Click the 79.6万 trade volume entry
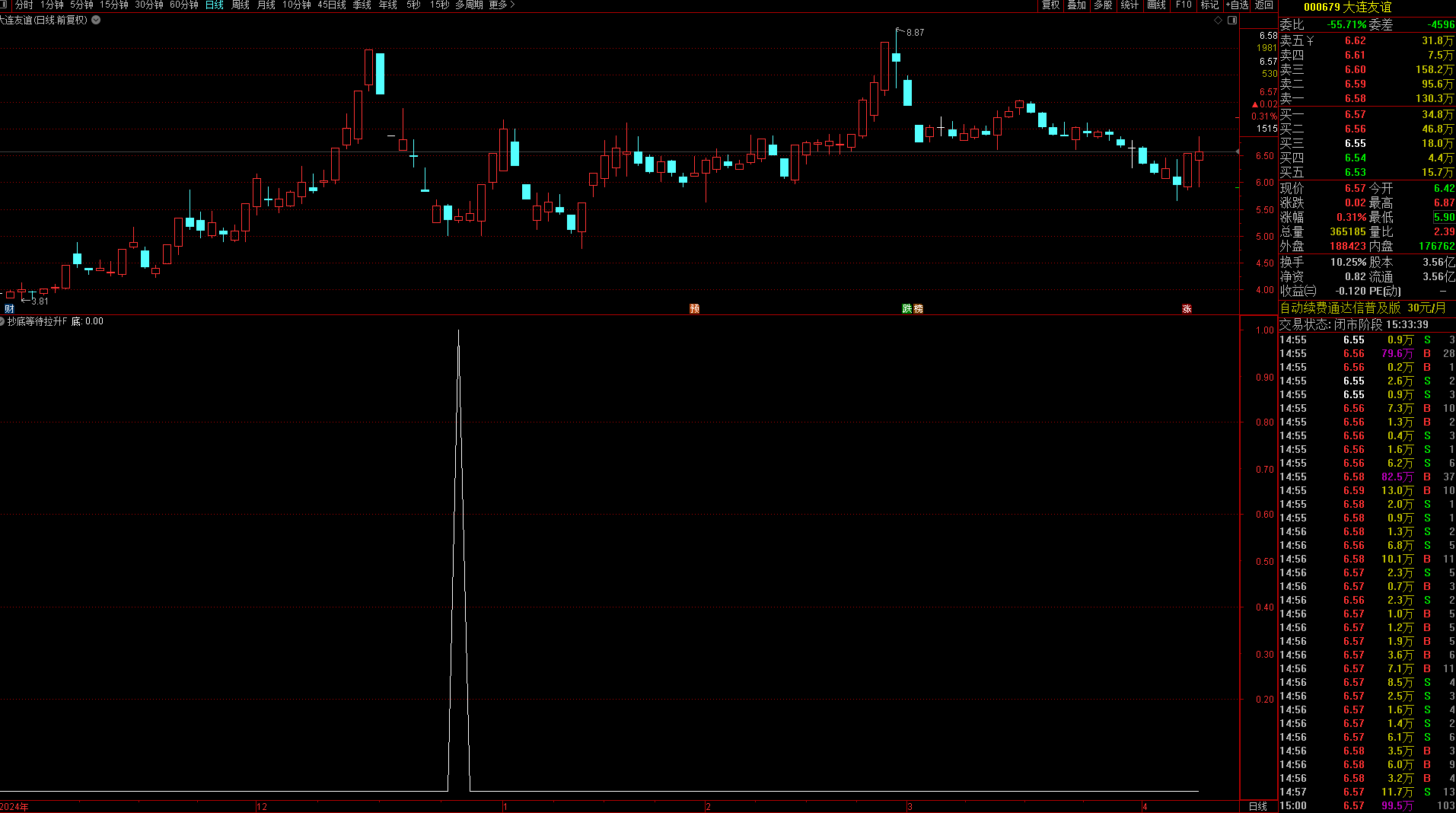This screenshot has height=813, width=1456. point(1397,353)
